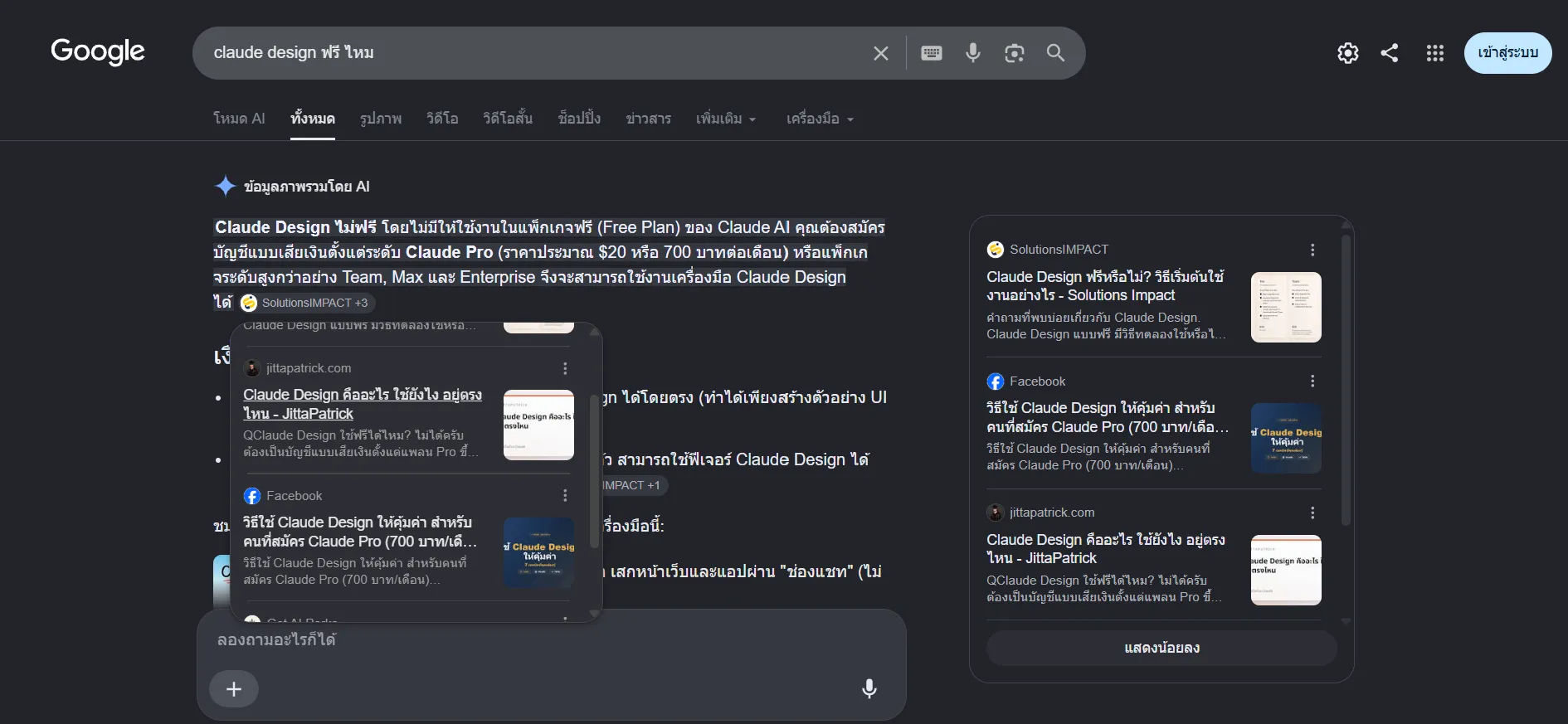Switch to ช็อปปิ้ง tab
Viewport: 1568px width, 724px height.
579,119
